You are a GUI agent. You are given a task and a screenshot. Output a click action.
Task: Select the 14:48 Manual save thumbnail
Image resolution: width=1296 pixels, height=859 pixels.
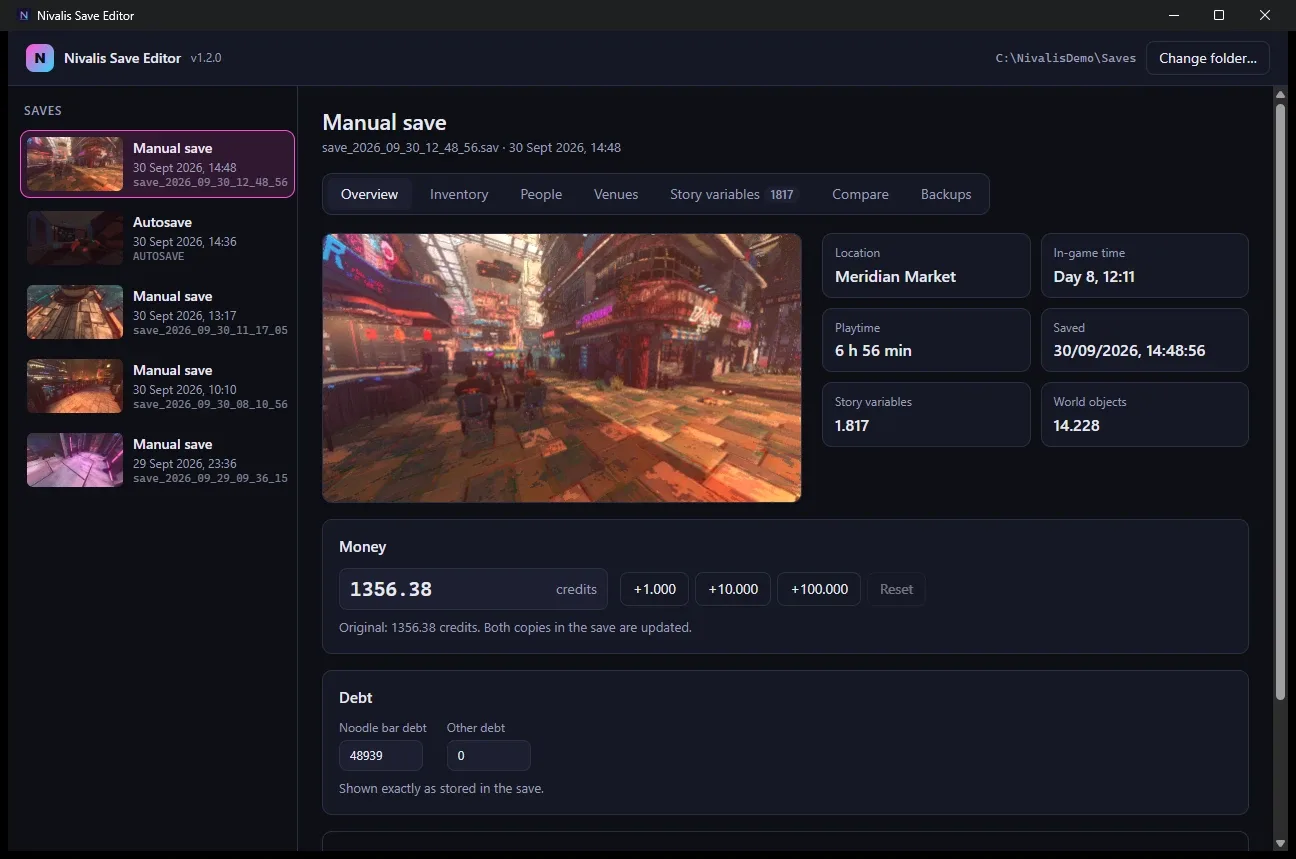coord(75,164)
